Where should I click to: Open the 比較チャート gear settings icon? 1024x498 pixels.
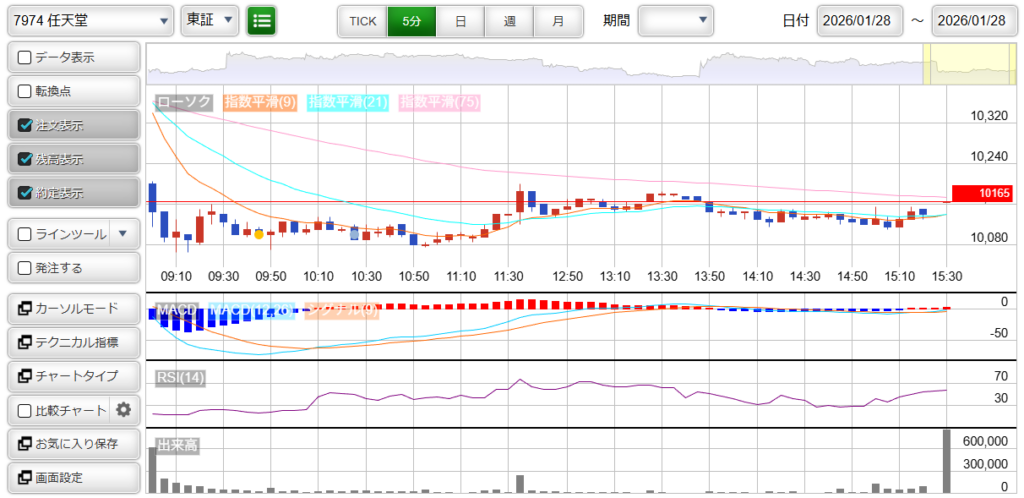coord(124,410)
